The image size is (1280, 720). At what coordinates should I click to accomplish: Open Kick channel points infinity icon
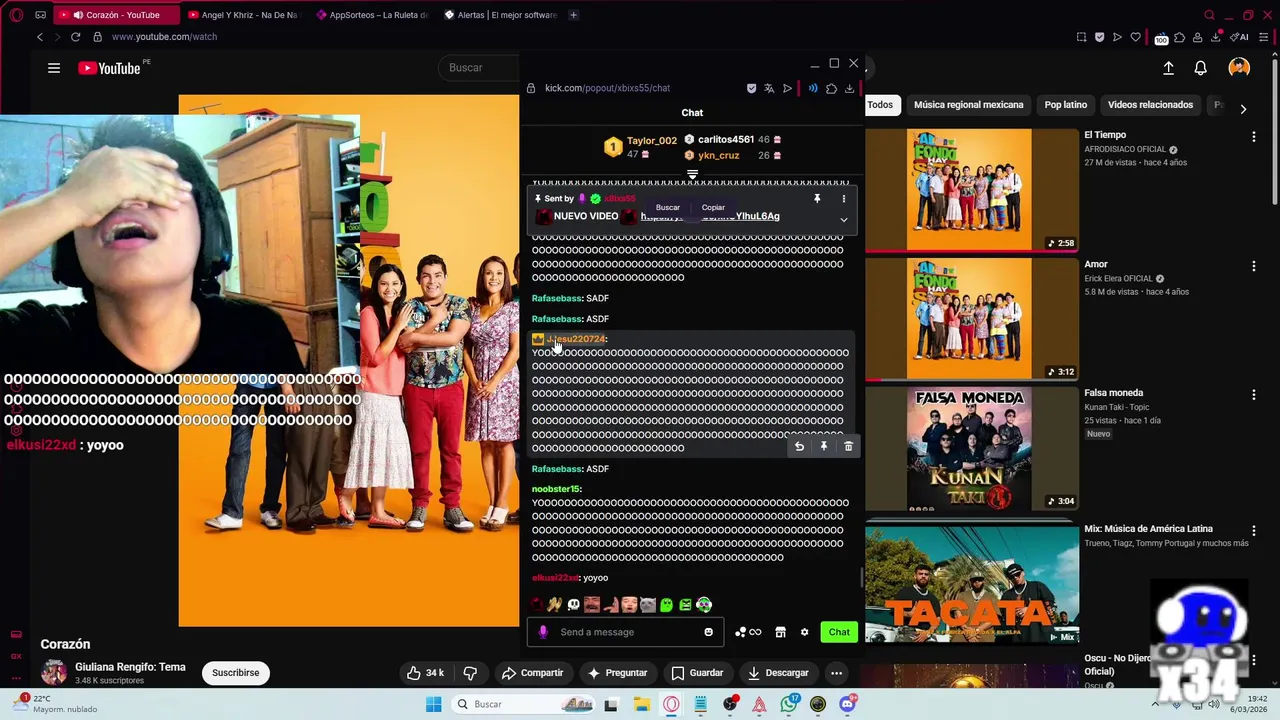[755, 632]
